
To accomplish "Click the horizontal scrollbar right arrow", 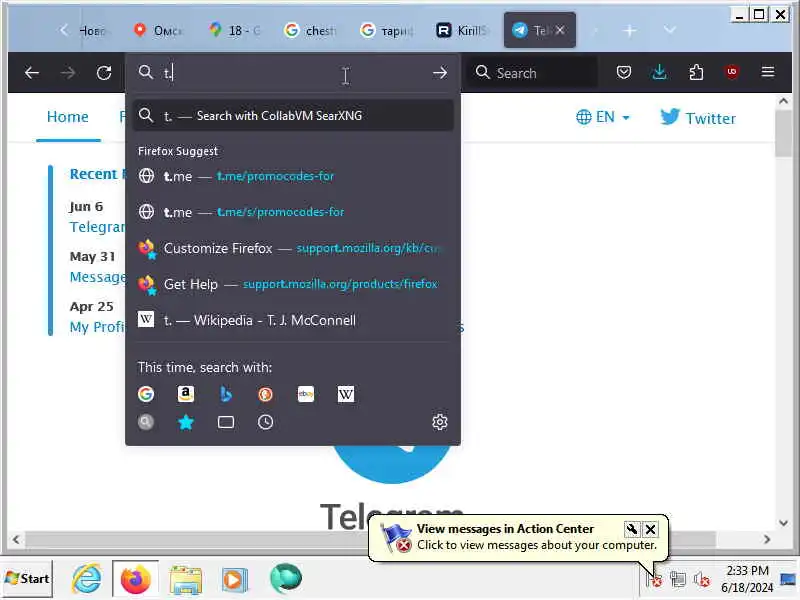I will (x=766, y=539).
